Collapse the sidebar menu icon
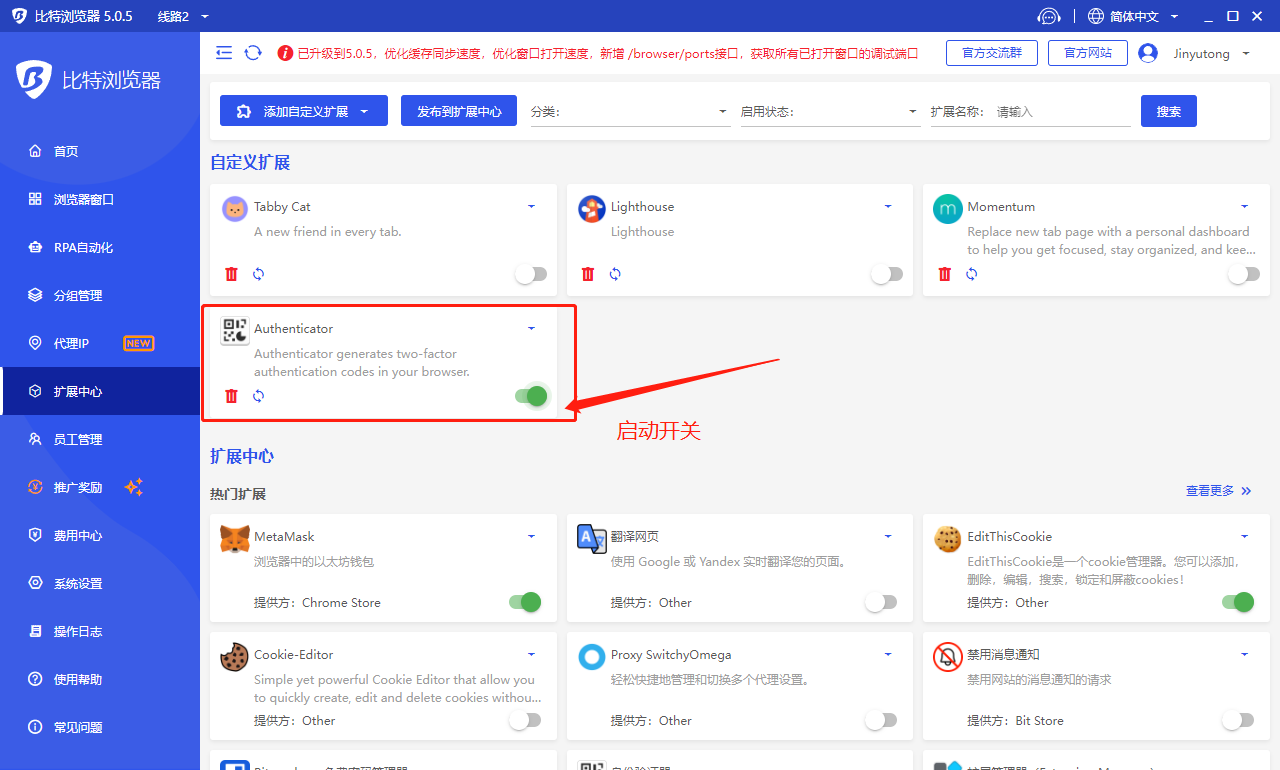1280x770 pixels. pos(224,53)
